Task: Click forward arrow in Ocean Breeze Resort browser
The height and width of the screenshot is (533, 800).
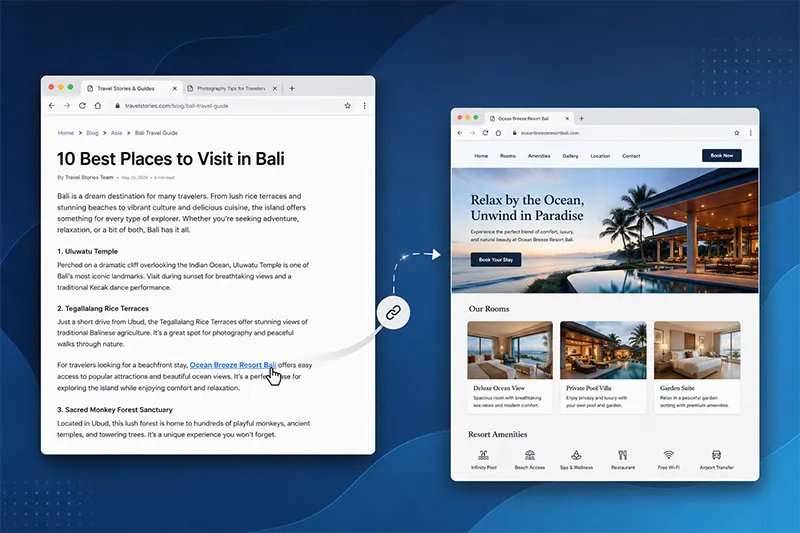Action: click(x=472, y=133)
